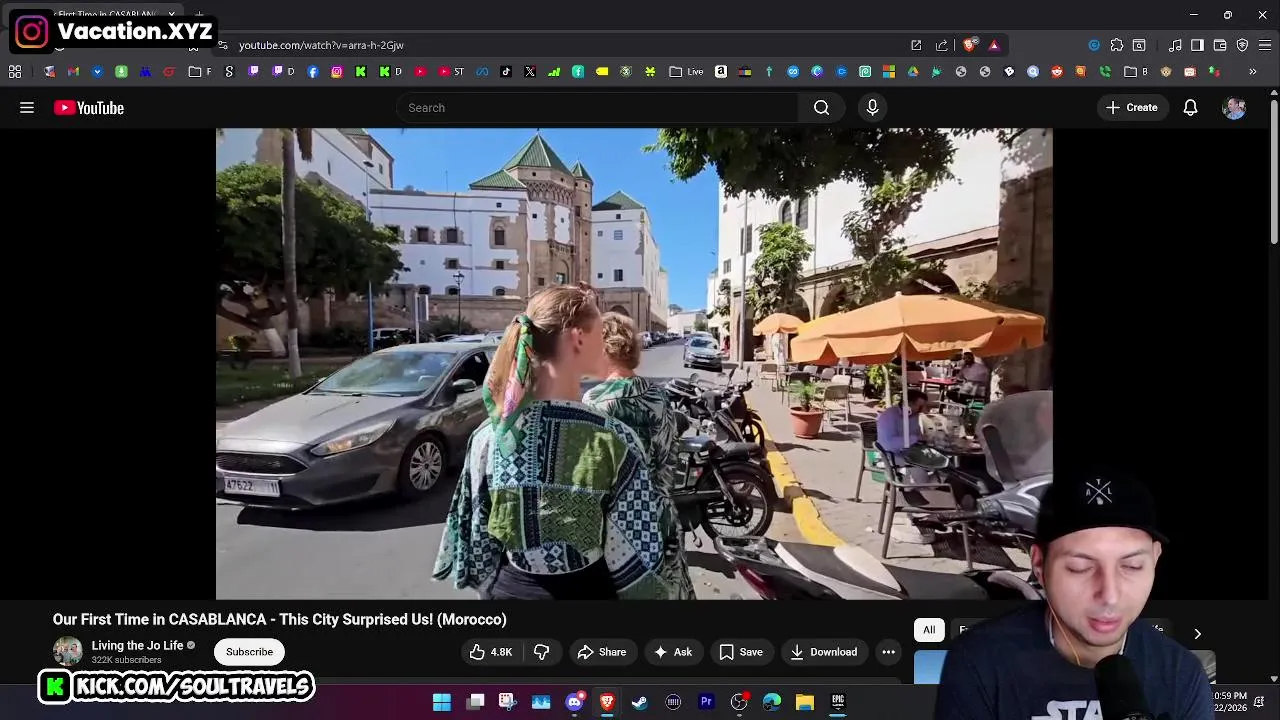
Task: Subscribe to Living the Jo Life
Action: pos(249,652)
